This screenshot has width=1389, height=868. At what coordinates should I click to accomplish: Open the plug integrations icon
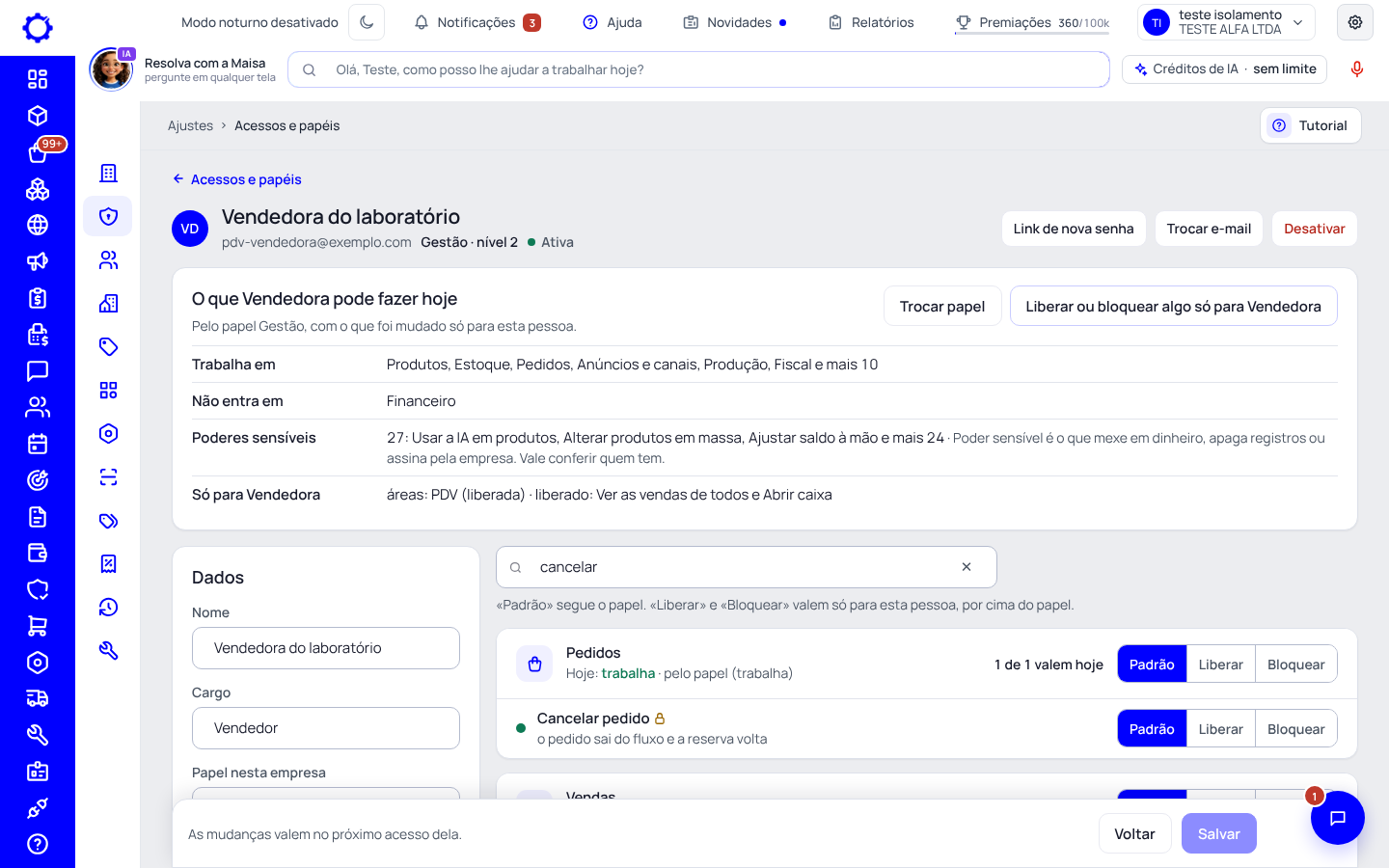38,808
